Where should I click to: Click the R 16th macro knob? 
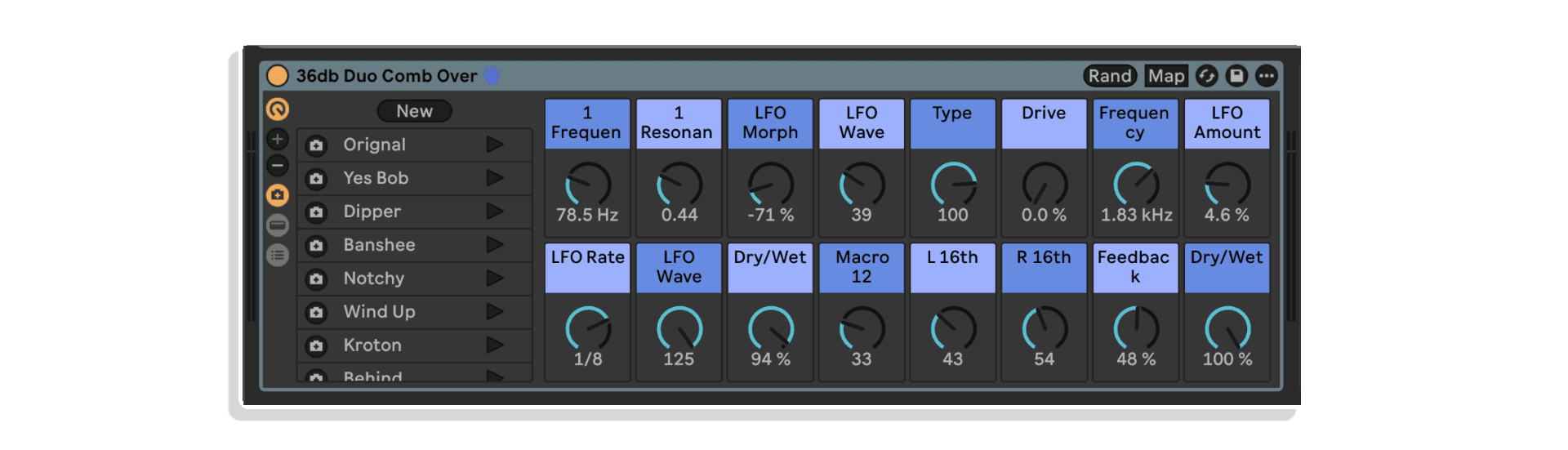click(x=1045, y=328)
